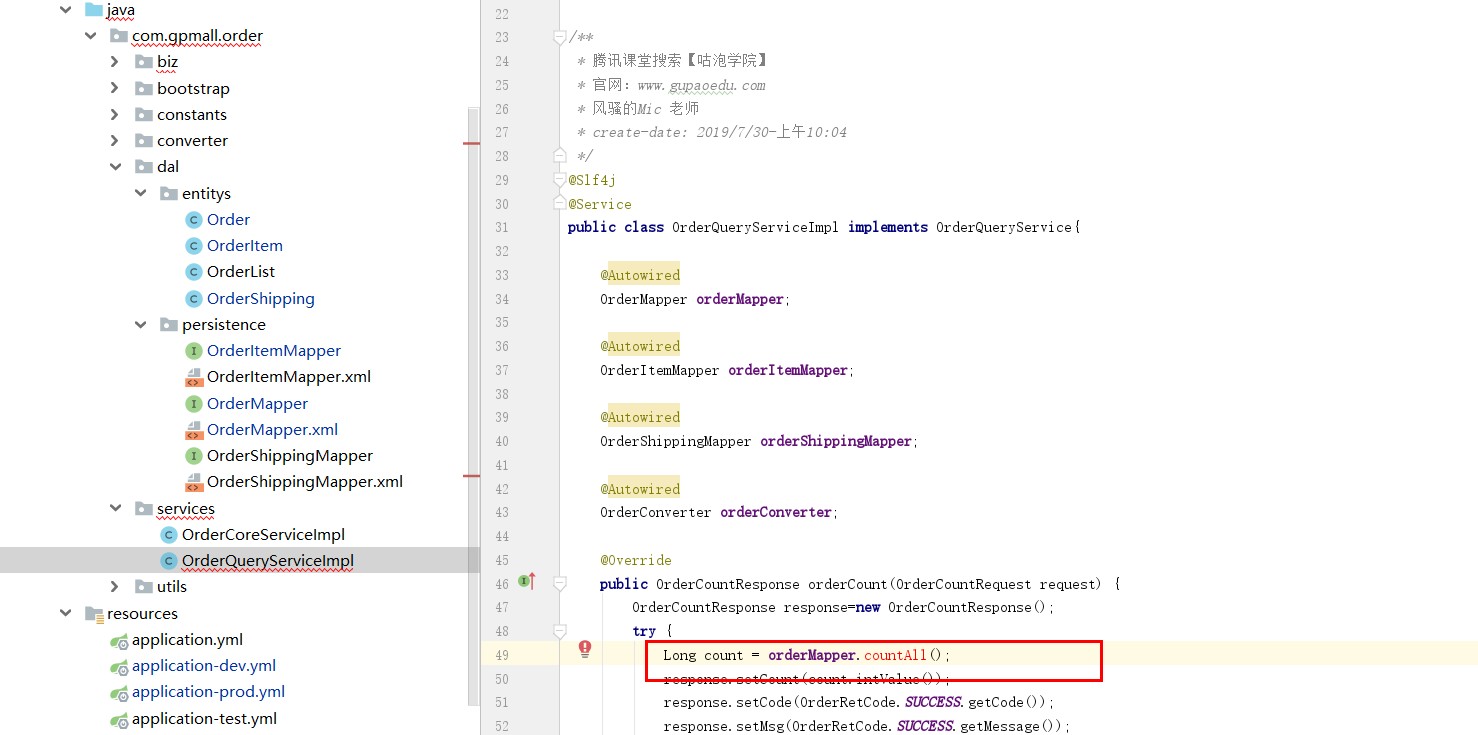Viewport: 1478px width, 735px height.
Task: Select the application-dev.yml file
Action: (x=204, y=666)
